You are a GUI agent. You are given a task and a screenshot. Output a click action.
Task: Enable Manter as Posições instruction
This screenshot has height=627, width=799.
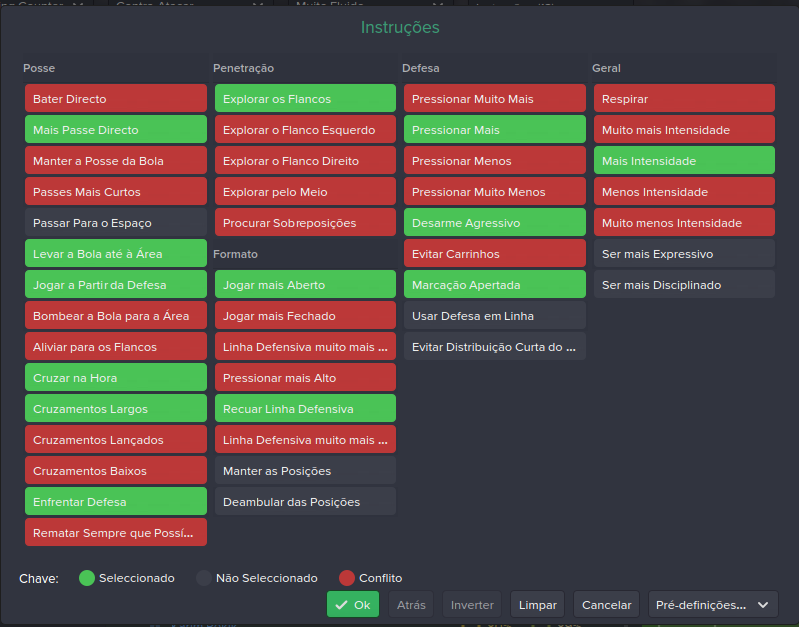click(x=305, y=471)
